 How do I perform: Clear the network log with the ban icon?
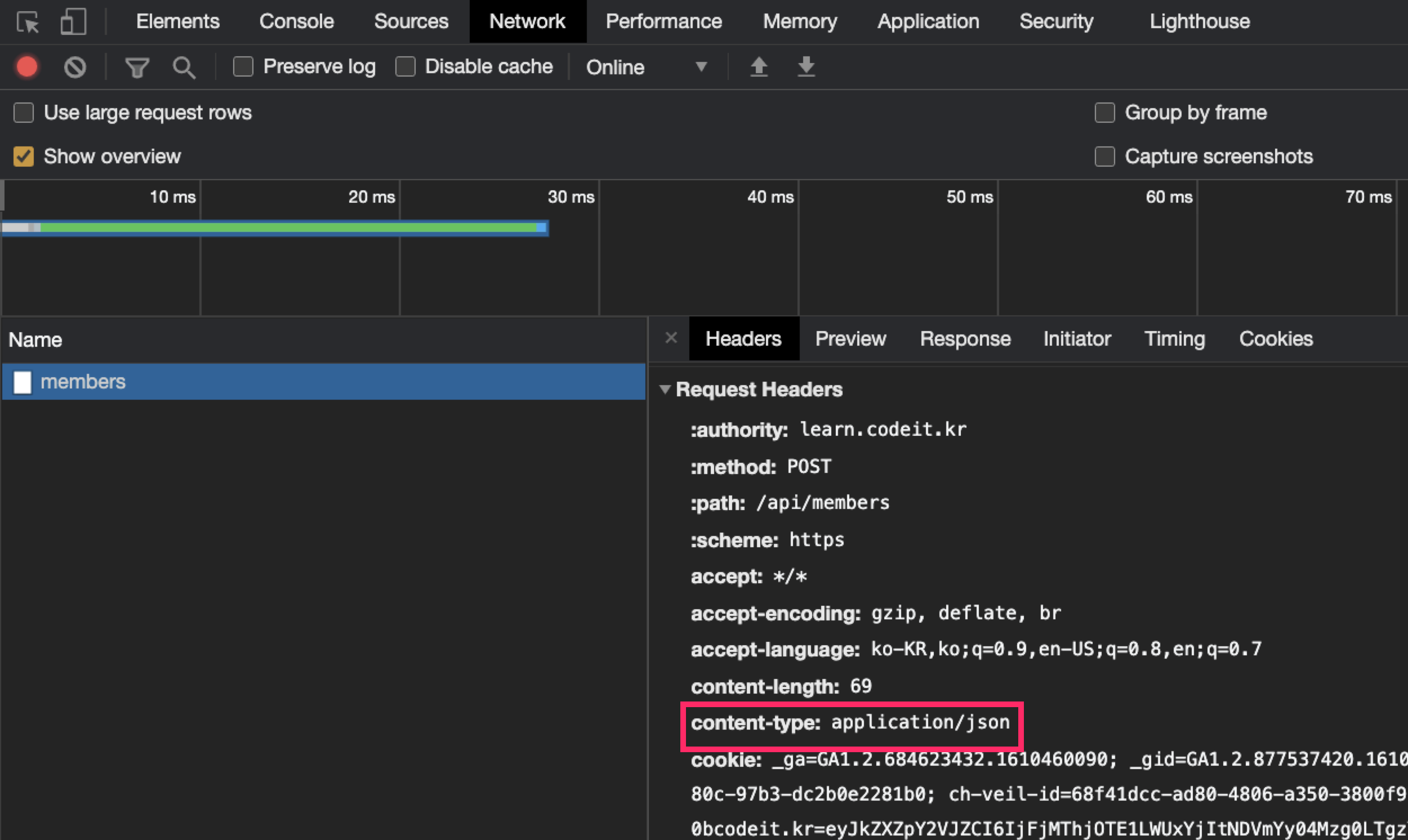75,67
